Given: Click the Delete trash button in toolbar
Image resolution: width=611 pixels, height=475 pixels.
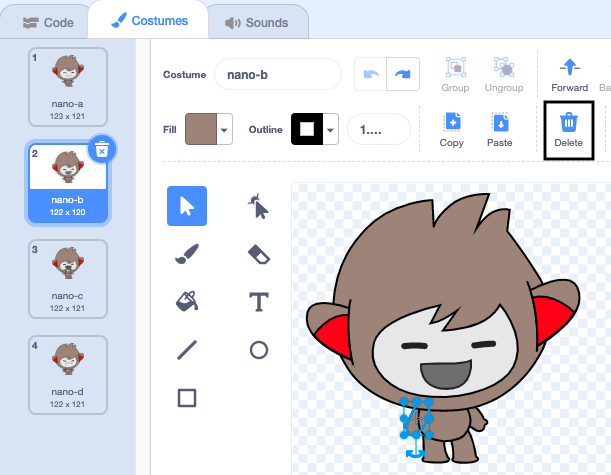Looking at the screenshot, I should click(x=568, y=130).
